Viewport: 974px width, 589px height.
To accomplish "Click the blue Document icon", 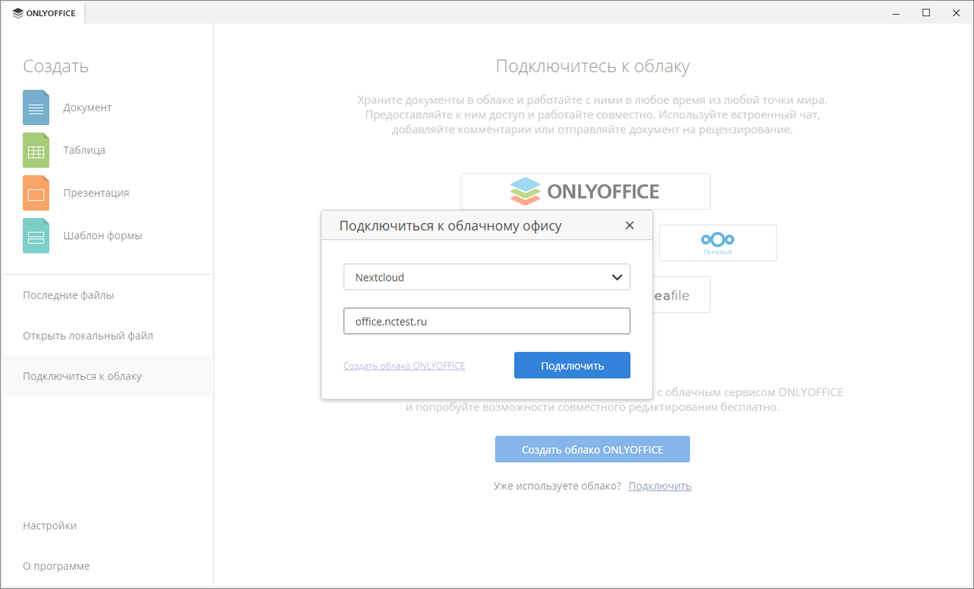I will pos(36,107).
